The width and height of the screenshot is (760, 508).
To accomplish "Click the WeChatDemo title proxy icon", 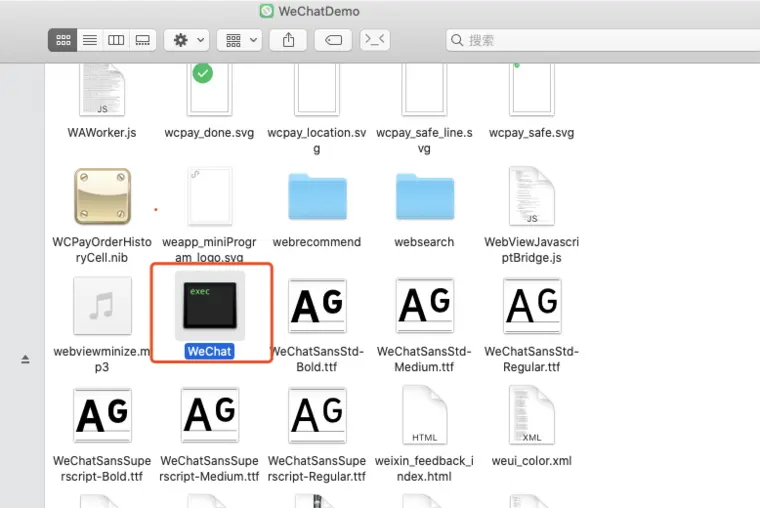I will click(267, 11).
